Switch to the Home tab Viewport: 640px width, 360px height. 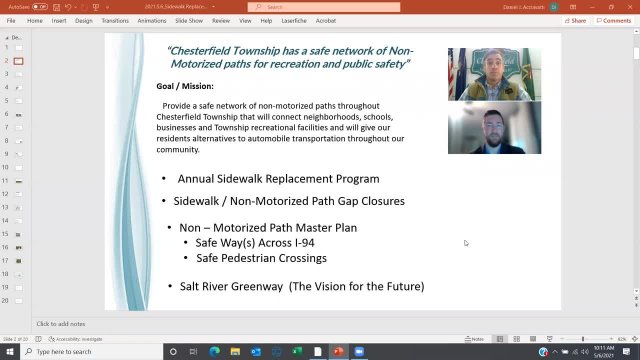(x=35, y=20)
